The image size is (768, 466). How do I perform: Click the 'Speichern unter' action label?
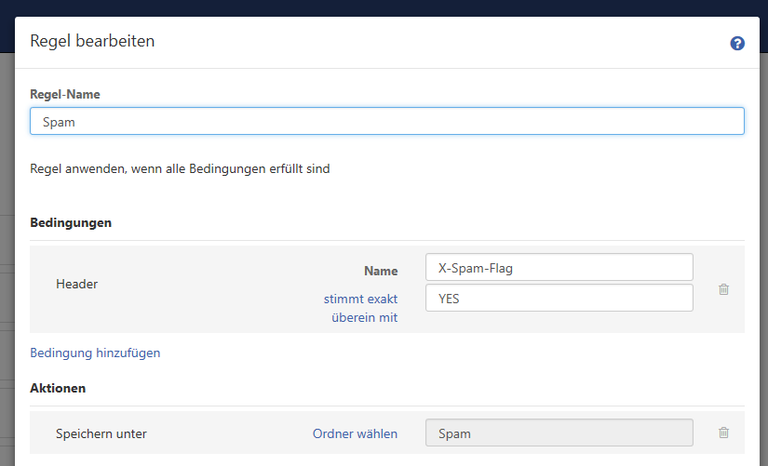[101, 434]
